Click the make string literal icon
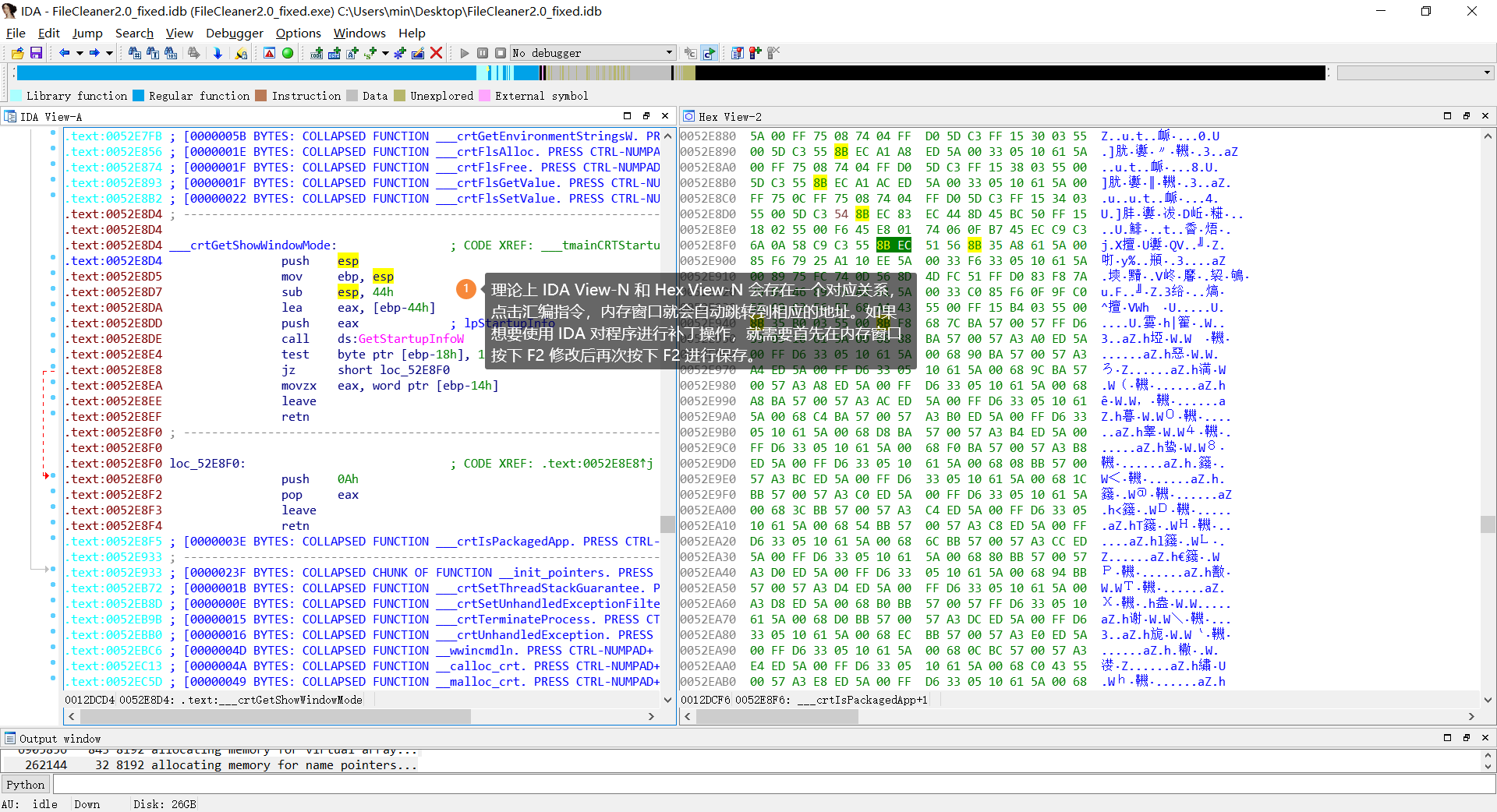Screen dimensions: 1497x812 [352, 53]
